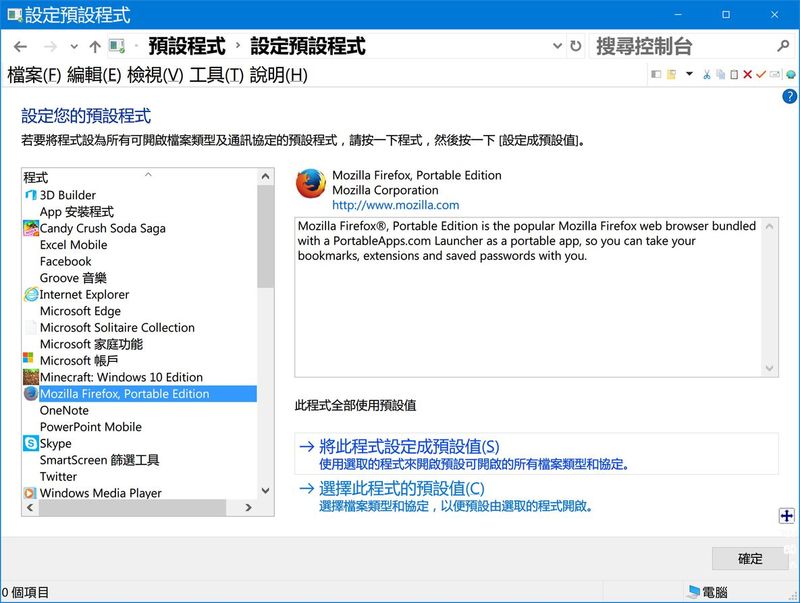Click the copy icon in toolbar
The height and width of the screenshot is (603, 800).
click(720, 74)
